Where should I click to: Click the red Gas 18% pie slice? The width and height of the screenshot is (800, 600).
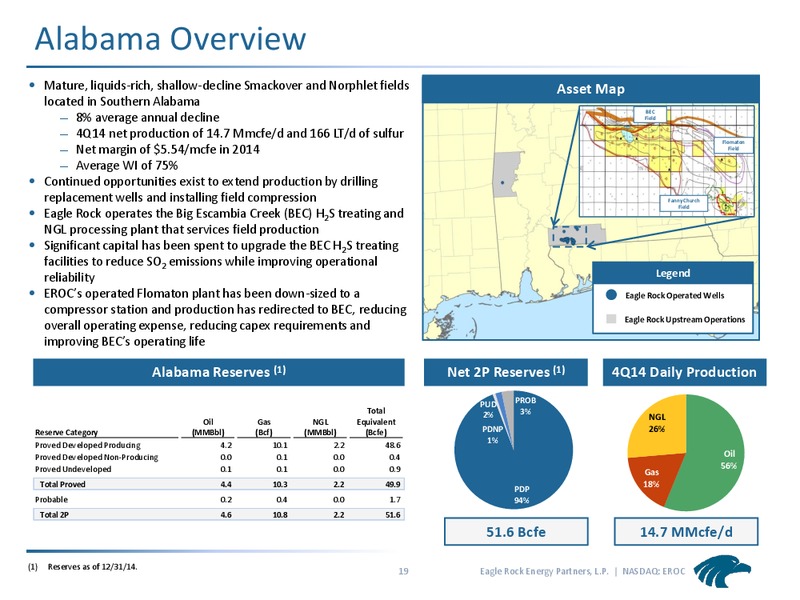pyautogui.click(x=651, y=477)
